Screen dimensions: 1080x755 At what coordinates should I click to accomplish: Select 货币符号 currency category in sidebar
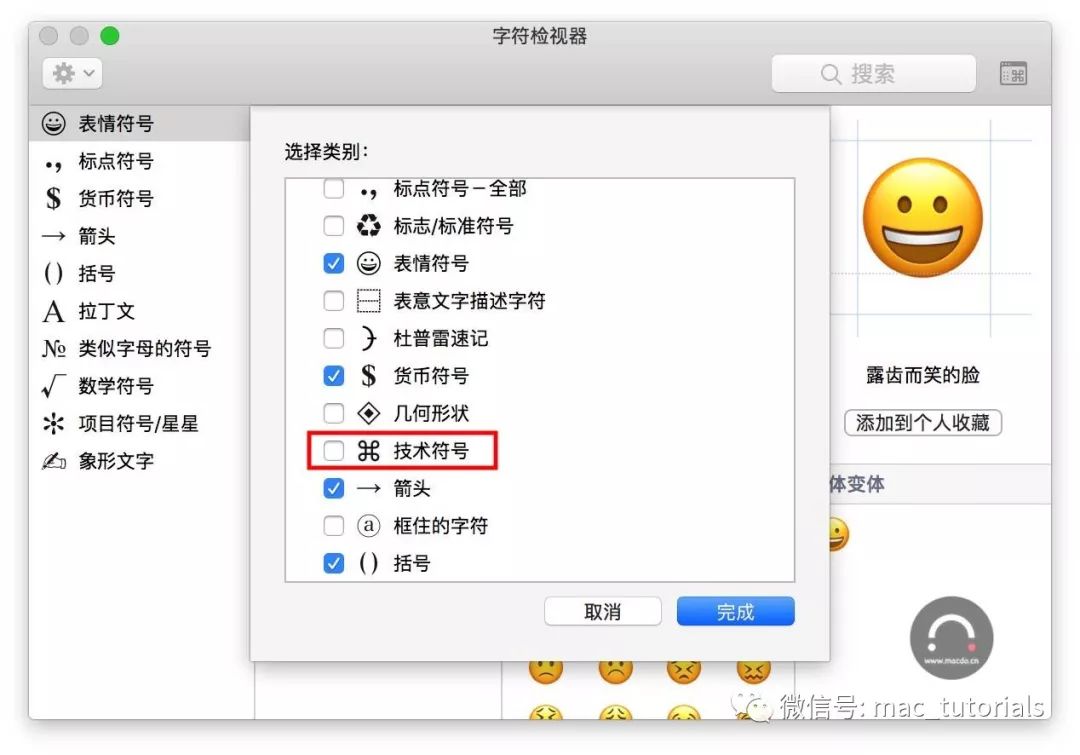[139, 198]
